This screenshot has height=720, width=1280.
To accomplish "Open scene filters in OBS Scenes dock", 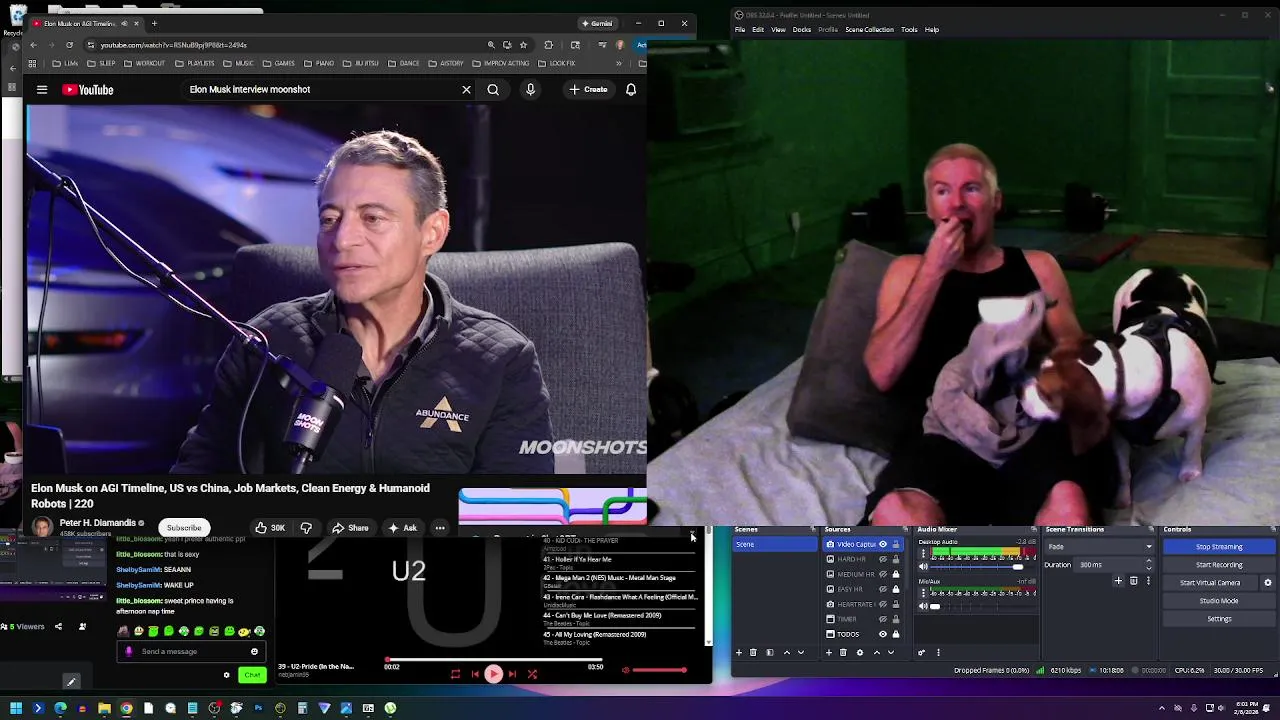I will pos(770,652).
